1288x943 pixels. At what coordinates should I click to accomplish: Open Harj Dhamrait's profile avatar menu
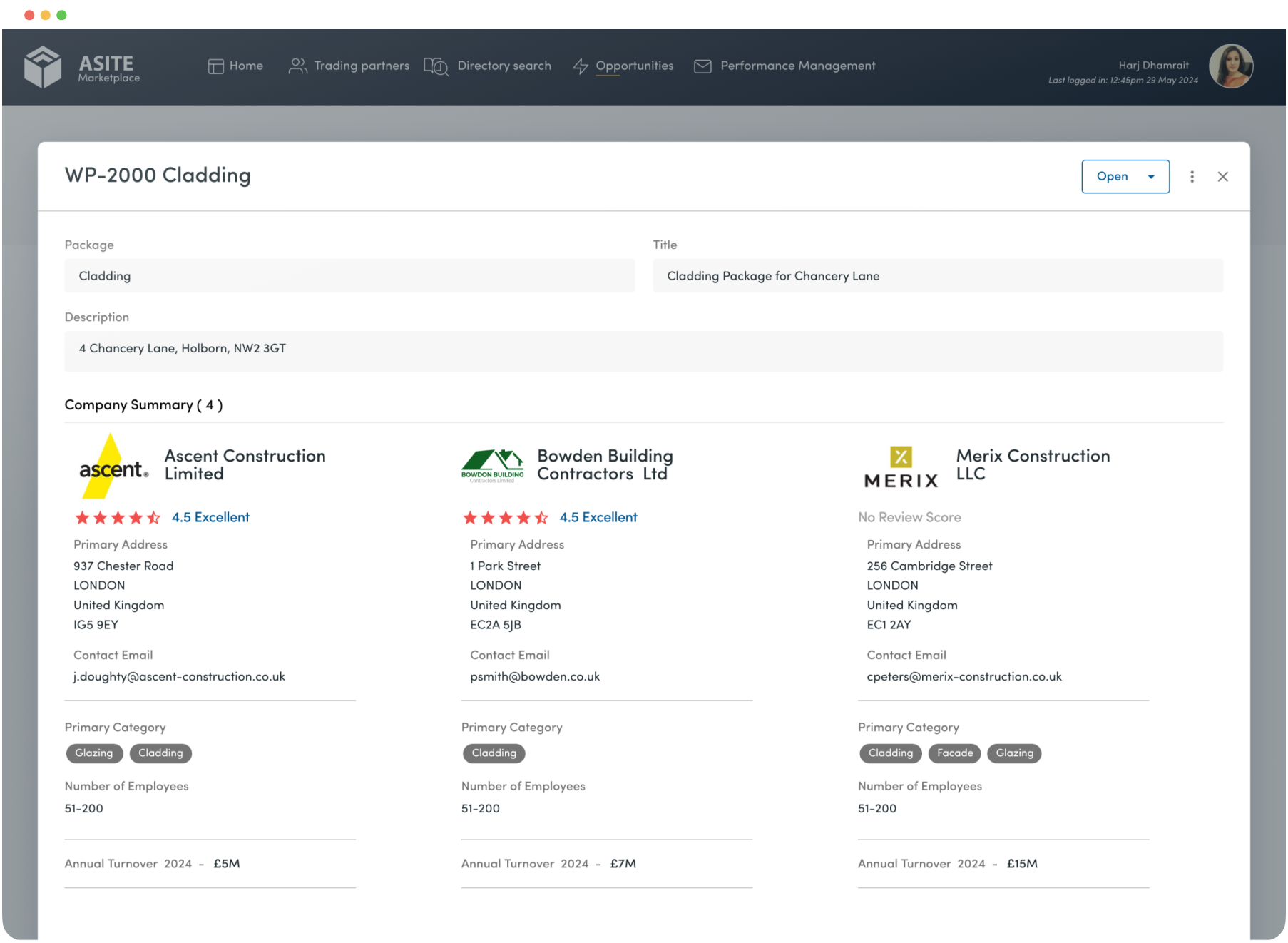[x=1232, y=66]
